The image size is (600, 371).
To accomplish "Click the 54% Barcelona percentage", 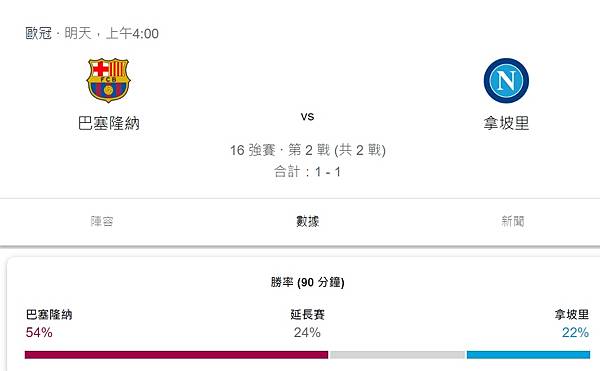I will click(39, 332).
